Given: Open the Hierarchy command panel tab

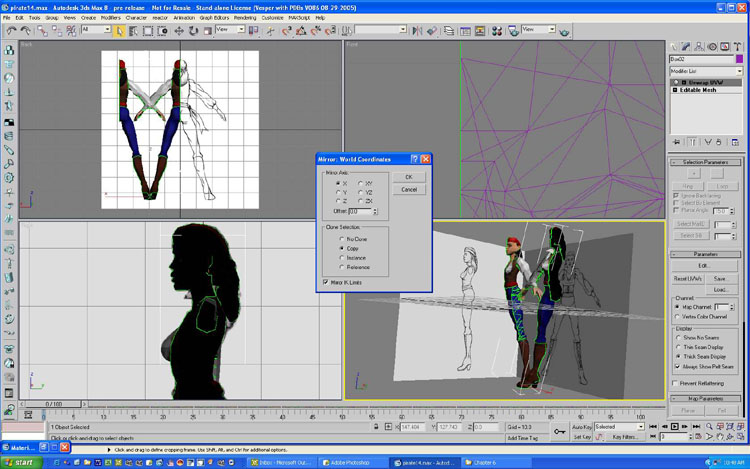Looking at the screenshot, I should [699, 46].
